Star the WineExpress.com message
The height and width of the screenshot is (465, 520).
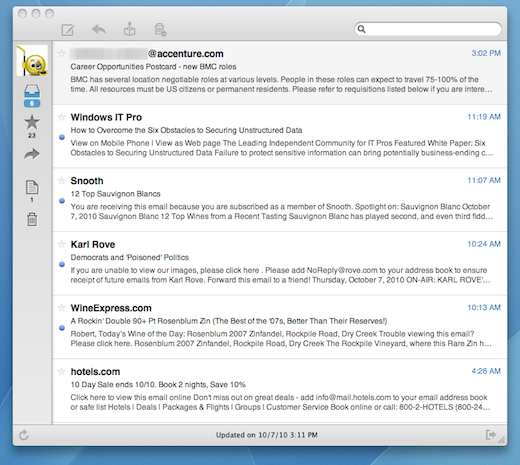click(61, 308)
